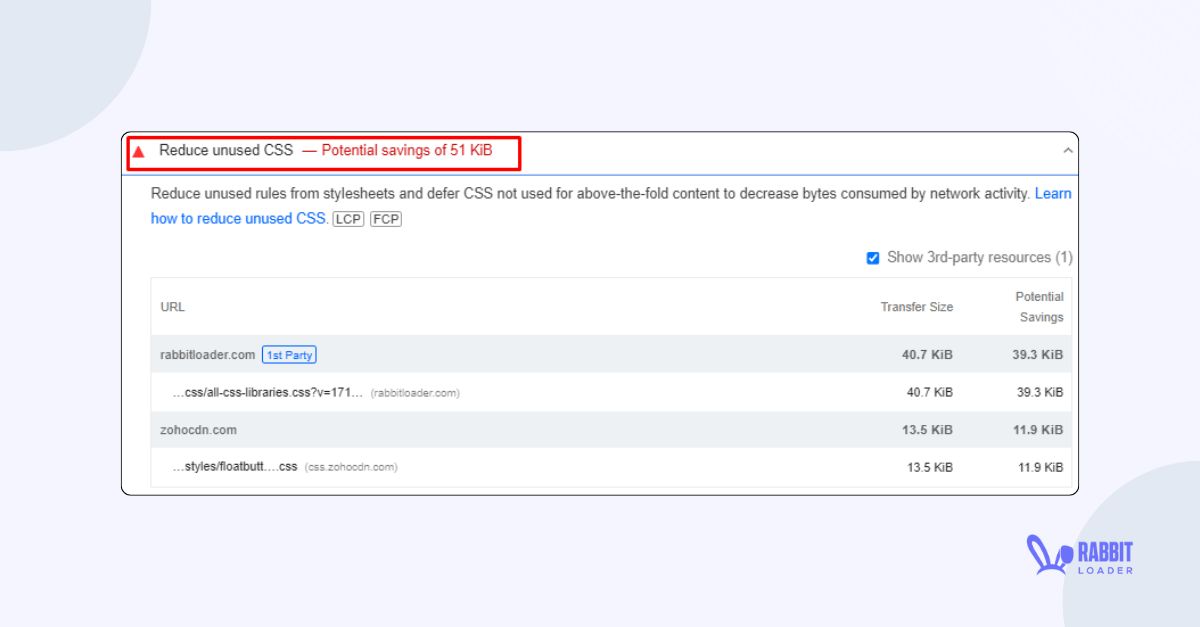Click the red-highlighted audit title area

click(320, 152)
